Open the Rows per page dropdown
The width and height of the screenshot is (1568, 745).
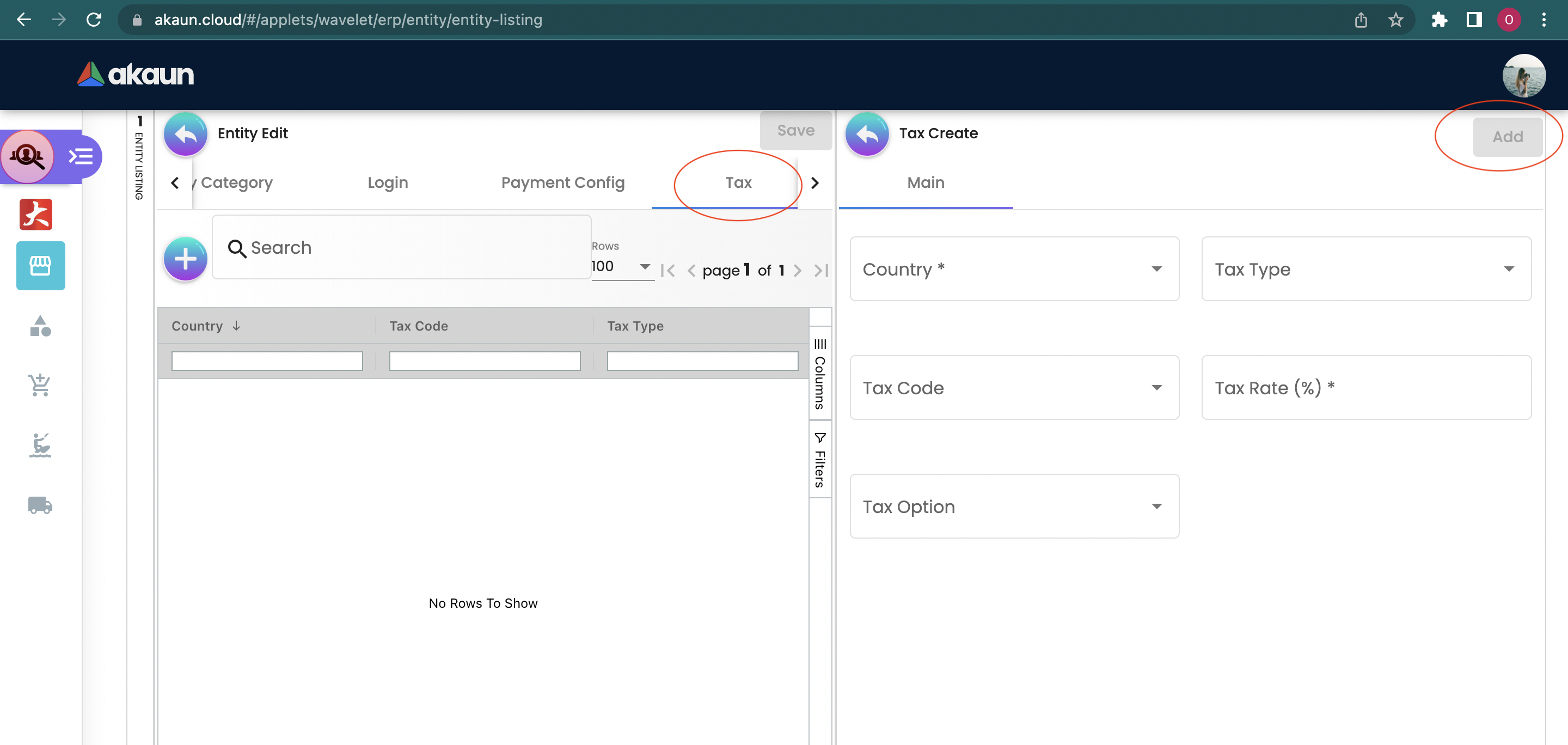click(621, 267)
